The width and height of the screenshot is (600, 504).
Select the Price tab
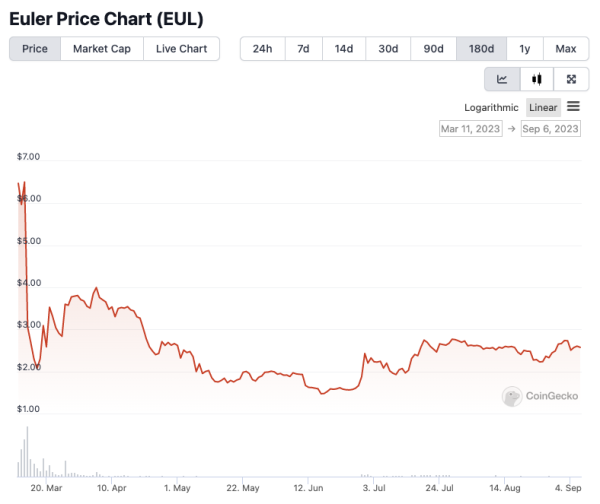point(35,49)
